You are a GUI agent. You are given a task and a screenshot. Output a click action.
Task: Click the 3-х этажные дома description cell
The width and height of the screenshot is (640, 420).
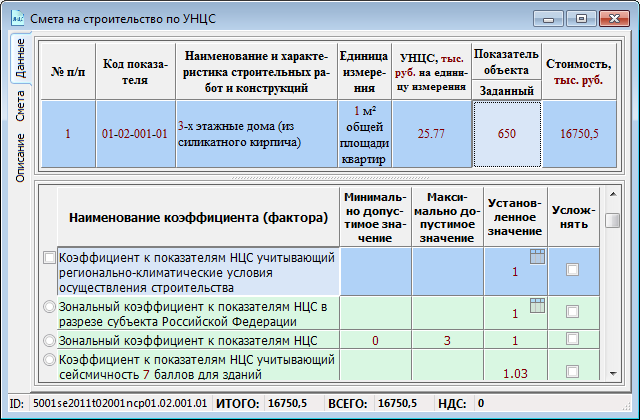click(257, 134)
